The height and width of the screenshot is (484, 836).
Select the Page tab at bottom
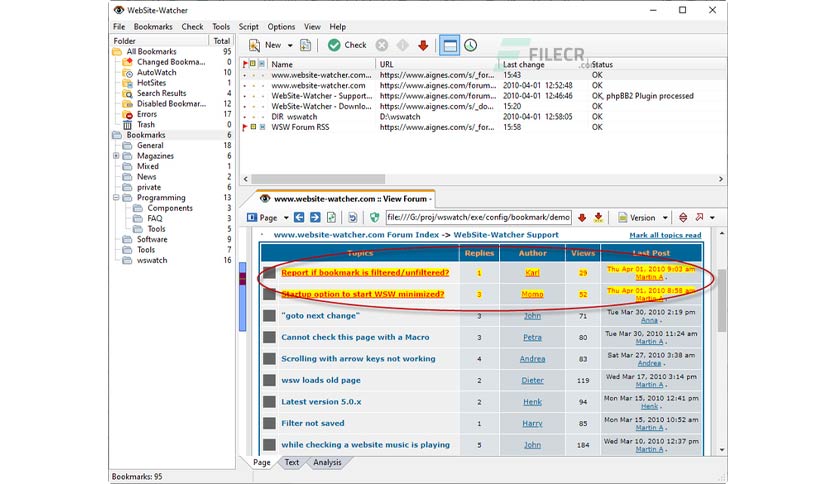261,462
